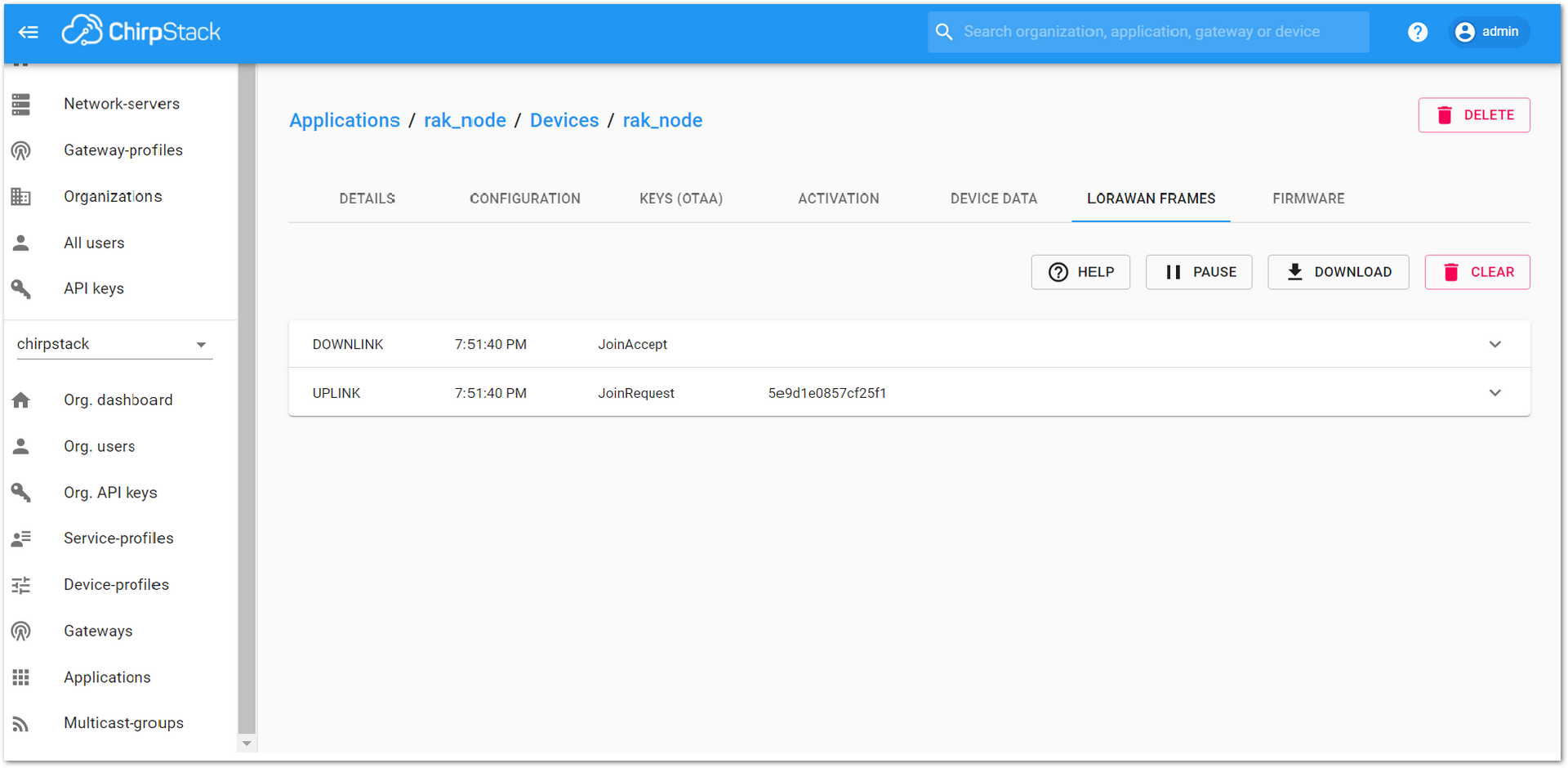The width and height of the screenshot is (1568, 768).
Task: Open Applications in the sidebar
Action: [x=107, y=677]
